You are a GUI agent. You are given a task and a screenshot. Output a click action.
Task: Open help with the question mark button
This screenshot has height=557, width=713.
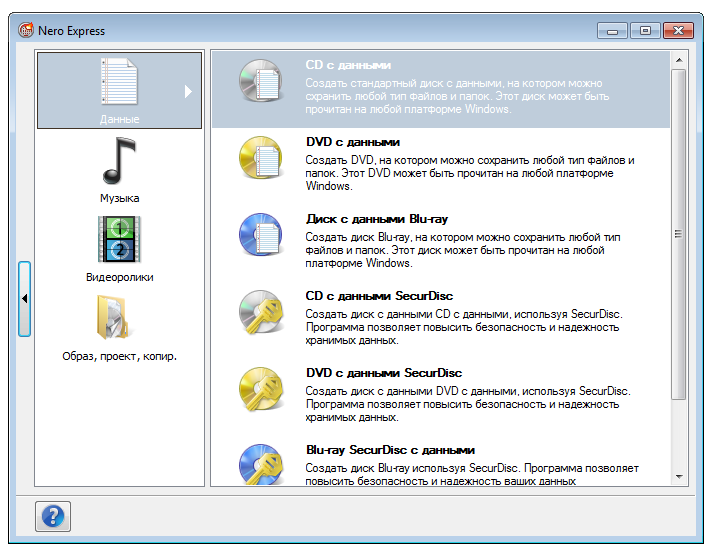point(53,516)
